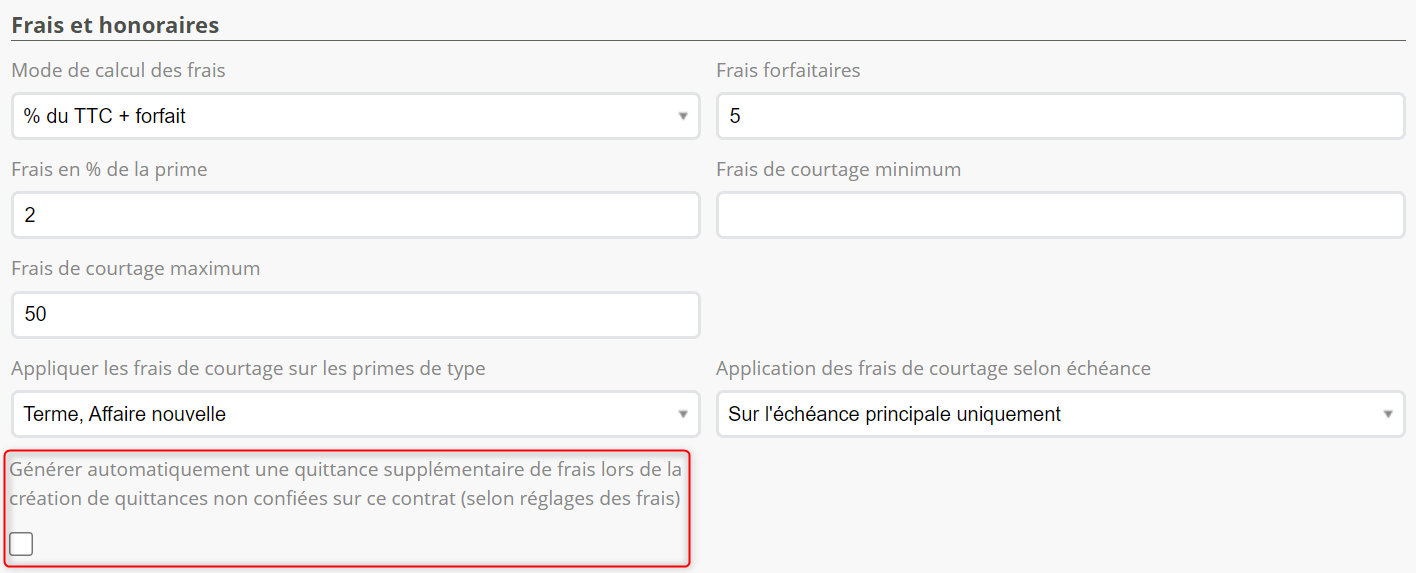Click the 'Frais de courtage minimum' label

click(x=838, y=169)
